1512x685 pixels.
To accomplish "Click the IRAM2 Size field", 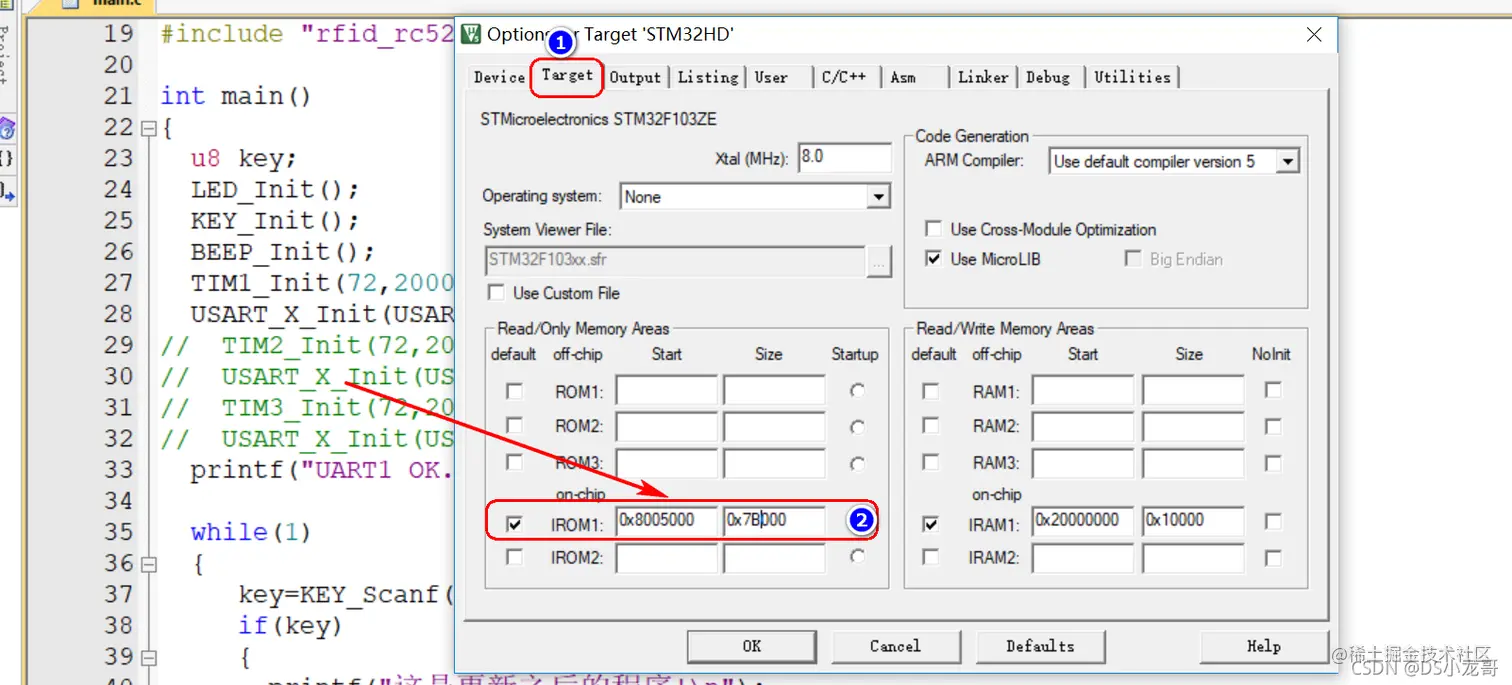I will [1193, 558].
